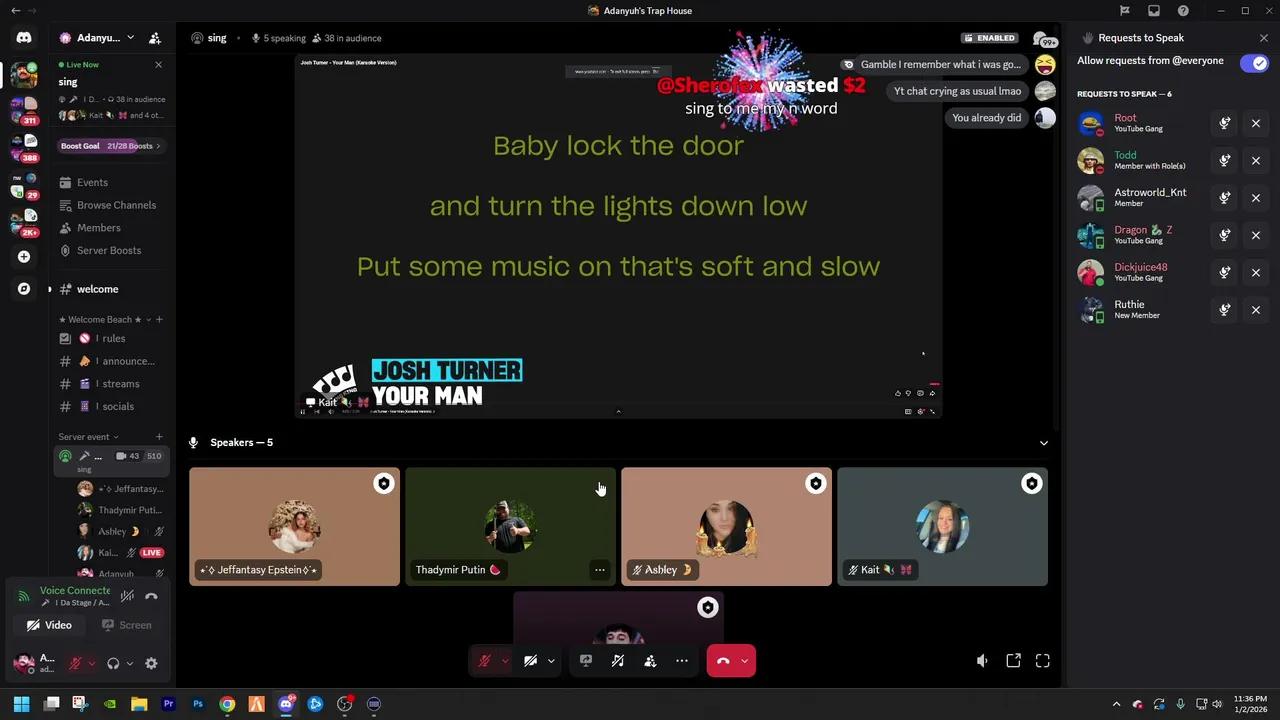Select Jeffantasy Epstein's speaker tile
Image resolution: width=1280 pixels, height=720 pixels.
point(294,527)
